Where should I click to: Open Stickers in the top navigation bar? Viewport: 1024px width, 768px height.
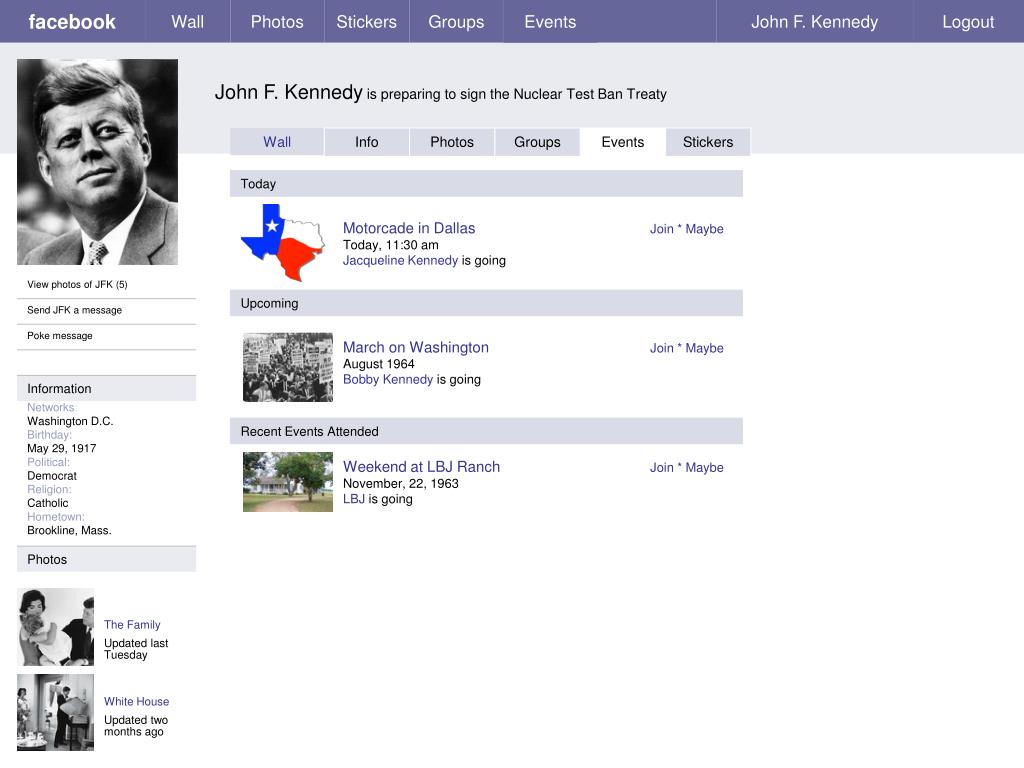(x=366, y=22)
